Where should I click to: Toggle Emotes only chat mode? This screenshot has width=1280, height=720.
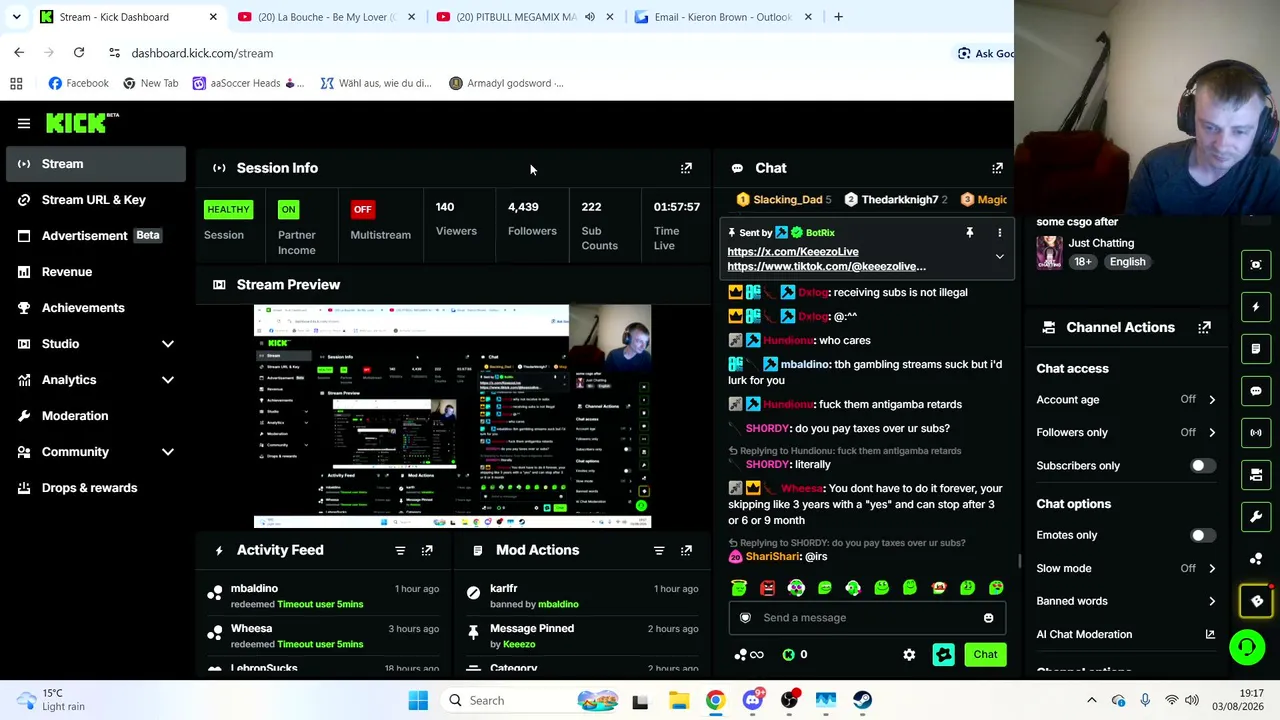pyautogui.click(x=1202, y=535)
